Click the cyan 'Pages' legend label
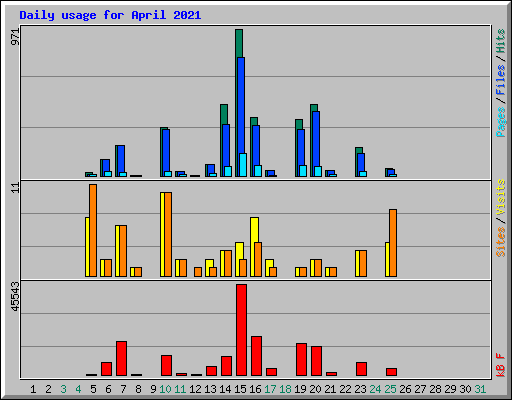The height and width of the screenshot is (400, 512). 500,122
